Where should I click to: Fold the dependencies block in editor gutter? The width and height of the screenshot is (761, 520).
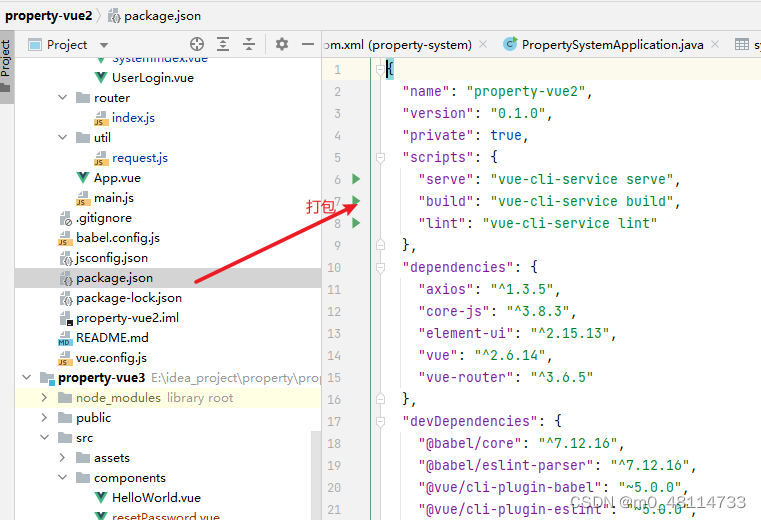380,267
